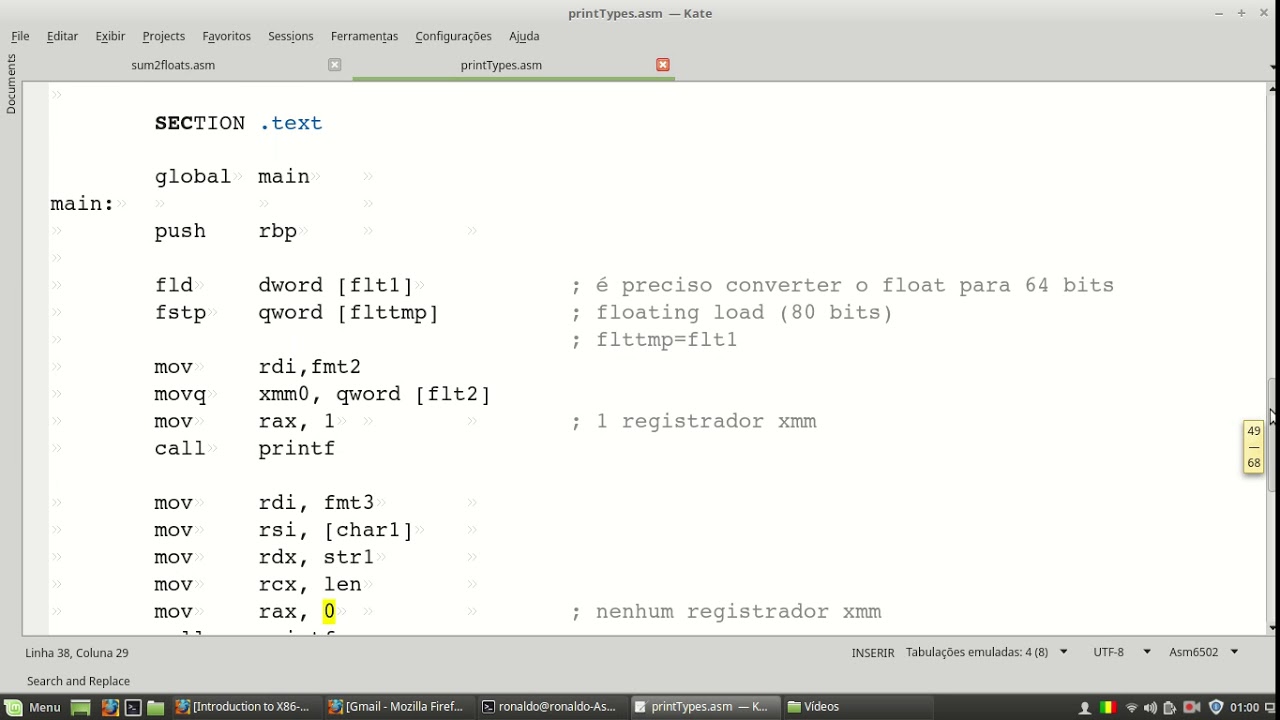The width and height of the screenshot is (1280, 720).
Task: Open the Configurações menu
Action: (454, 36)
